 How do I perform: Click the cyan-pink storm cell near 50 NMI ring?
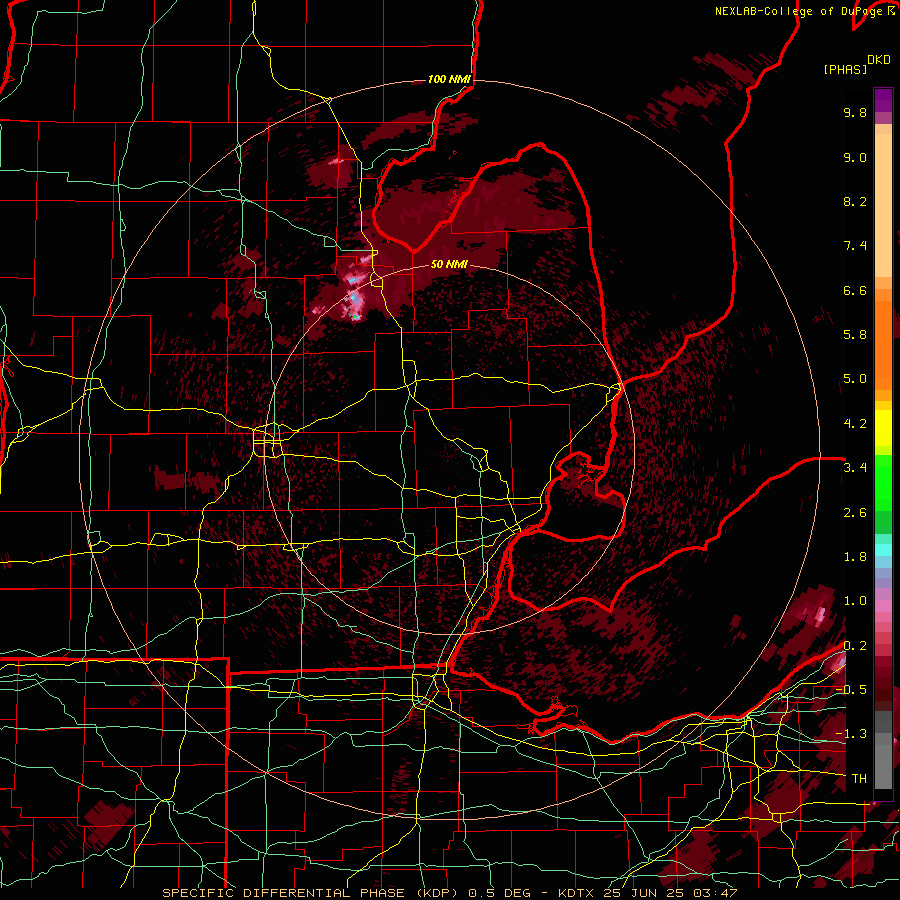[355, 297]
